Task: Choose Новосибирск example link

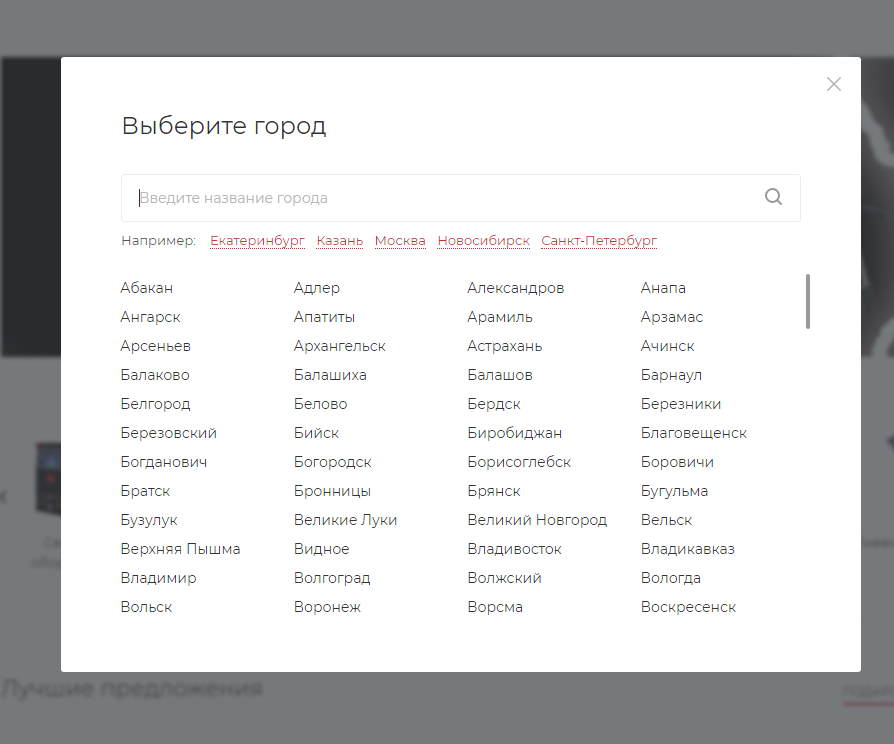Action: (483, 241)
